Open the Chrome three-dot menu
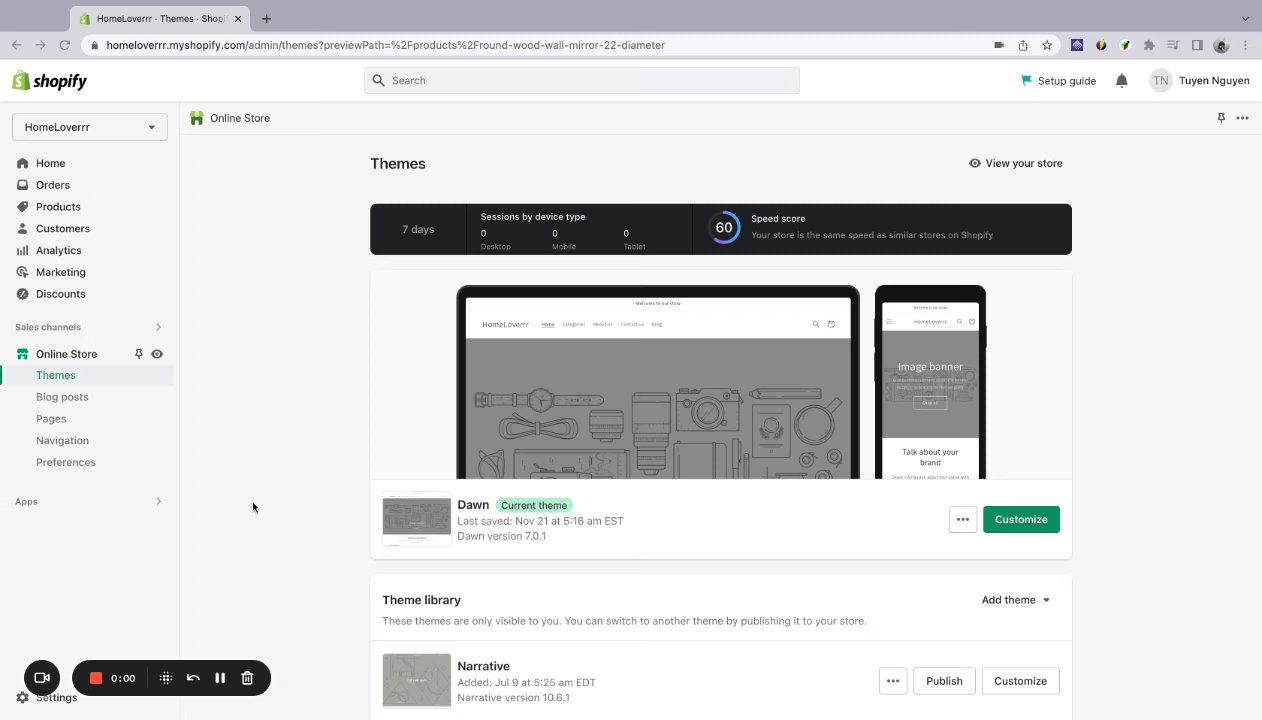Screen dimensions: 1262x720 pyautogui.click(x=1245, y=45)
